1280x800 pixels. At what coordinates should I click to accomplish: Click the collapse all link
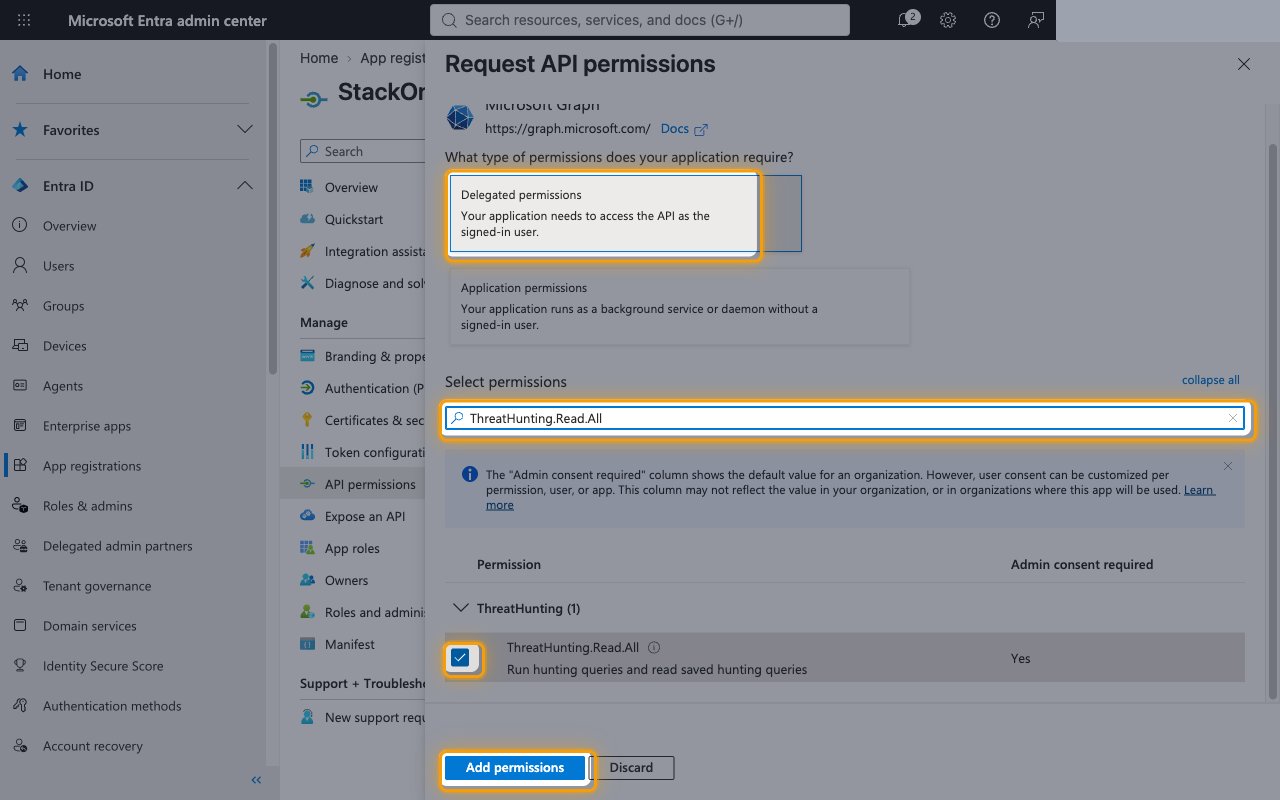[1210, 380]
